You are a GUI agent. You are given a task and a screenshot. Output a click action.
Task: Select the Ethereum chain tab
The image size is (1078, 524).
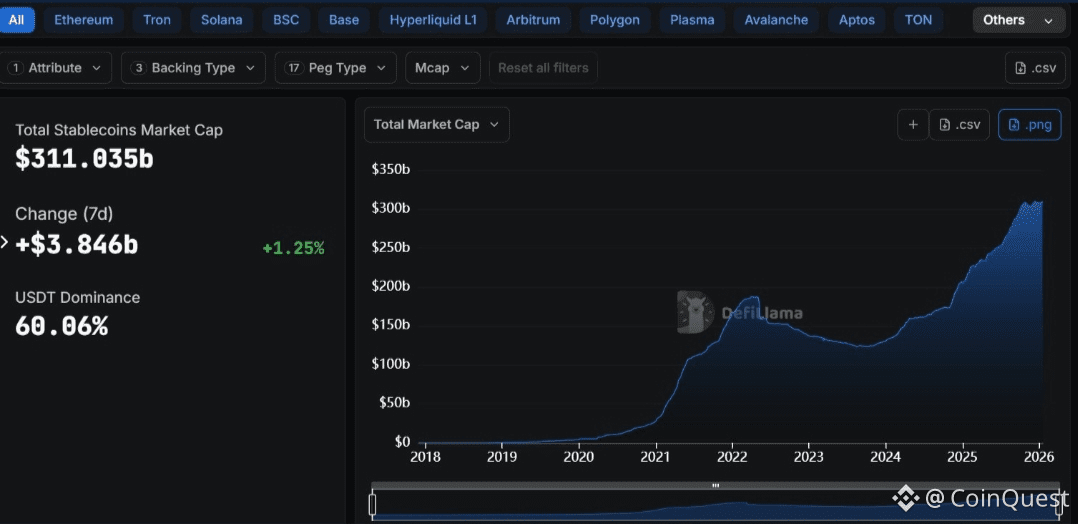[83, 20]
